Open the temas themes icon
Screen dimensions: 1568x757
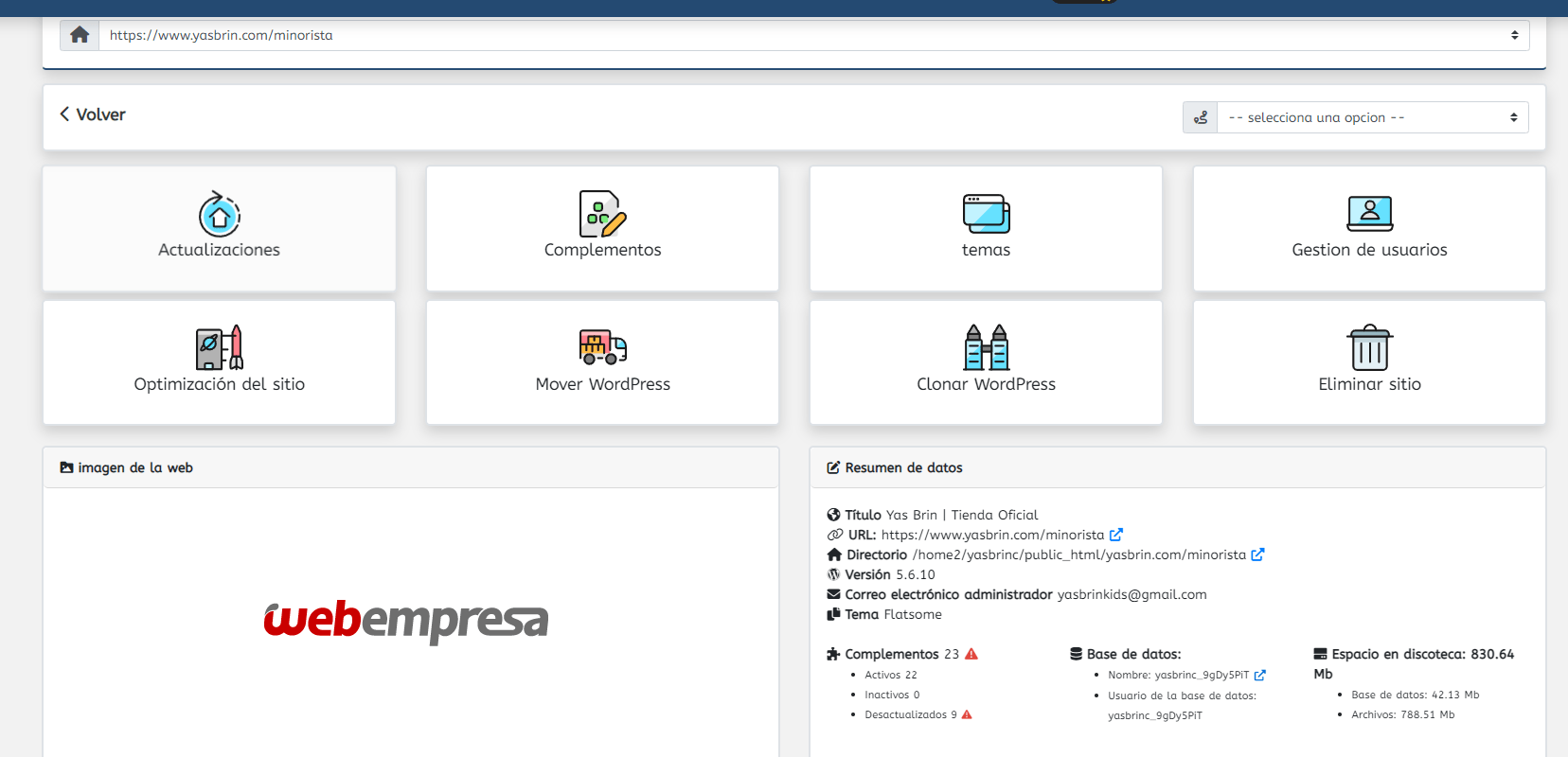[x=986, y=214]
